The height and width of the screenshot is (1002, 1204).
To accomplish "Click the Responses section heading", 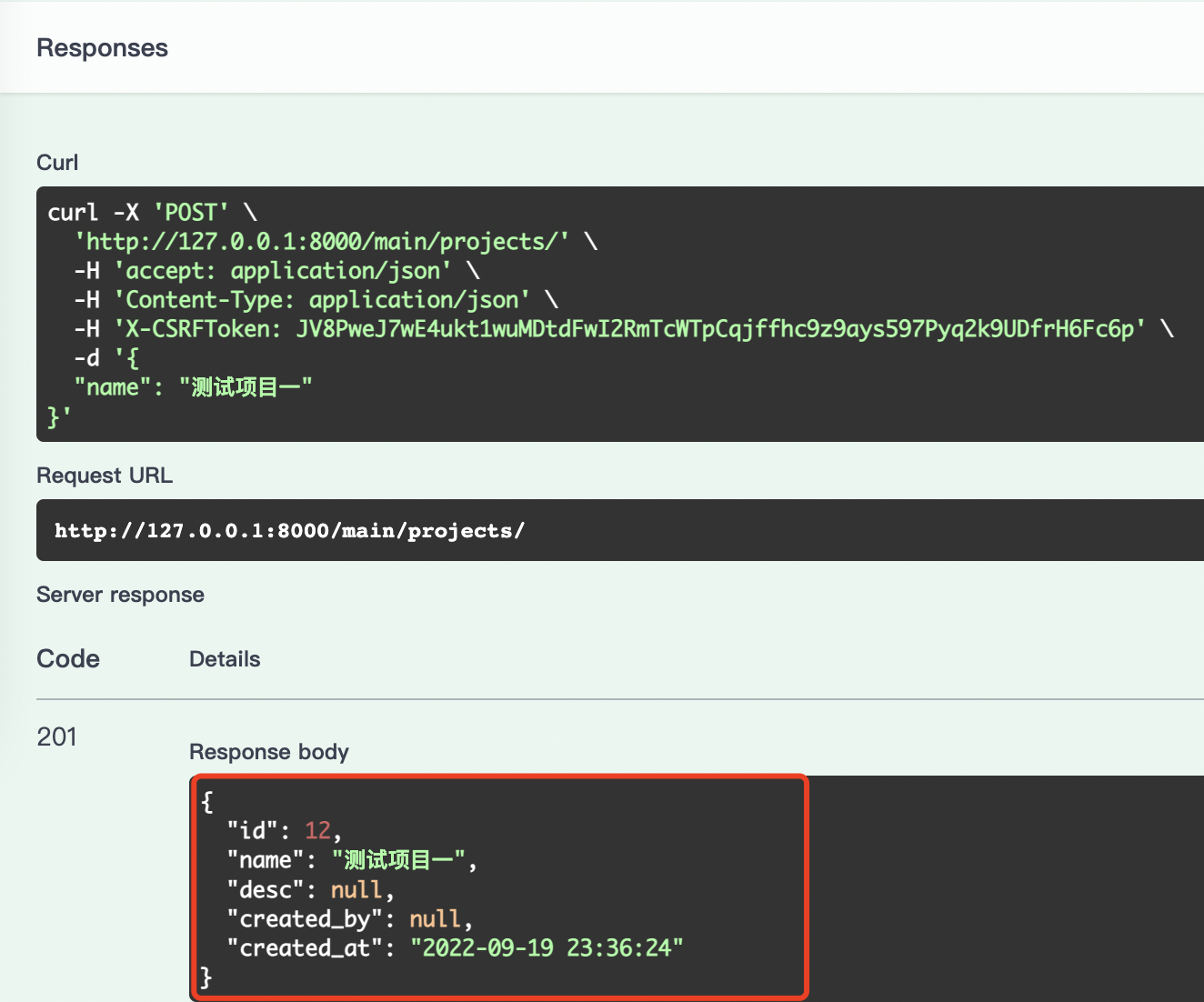I will pyautogui.click(x=102, y=48).
